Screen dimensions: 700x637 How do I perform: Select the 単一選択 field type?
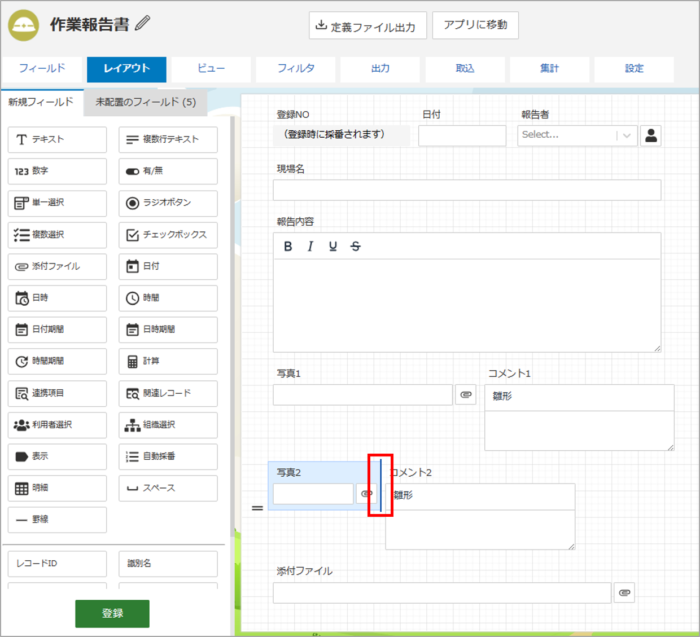pyautogui.click(x=57, y=203)
